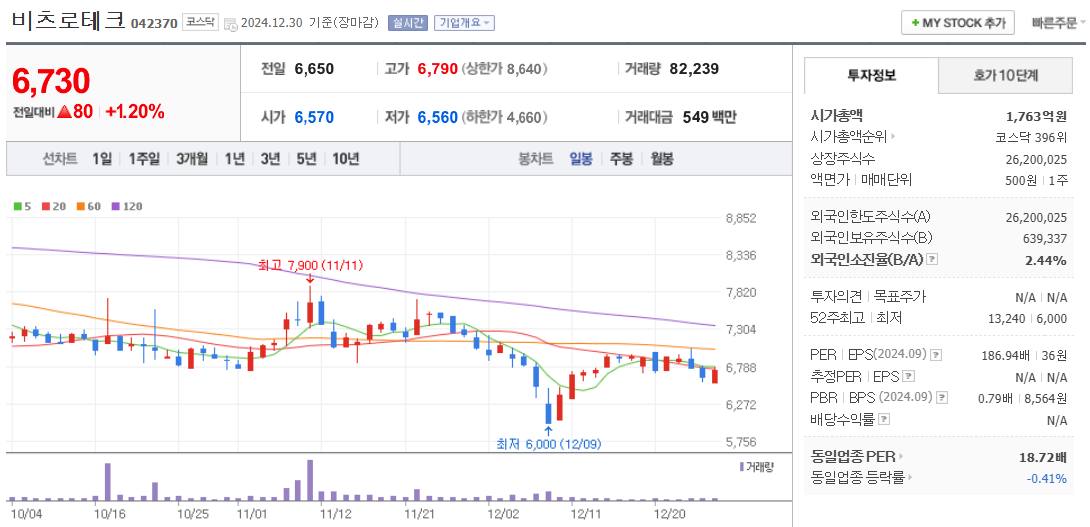
Task: Select the 1주일 line chart period
Action: coord(143,159)
